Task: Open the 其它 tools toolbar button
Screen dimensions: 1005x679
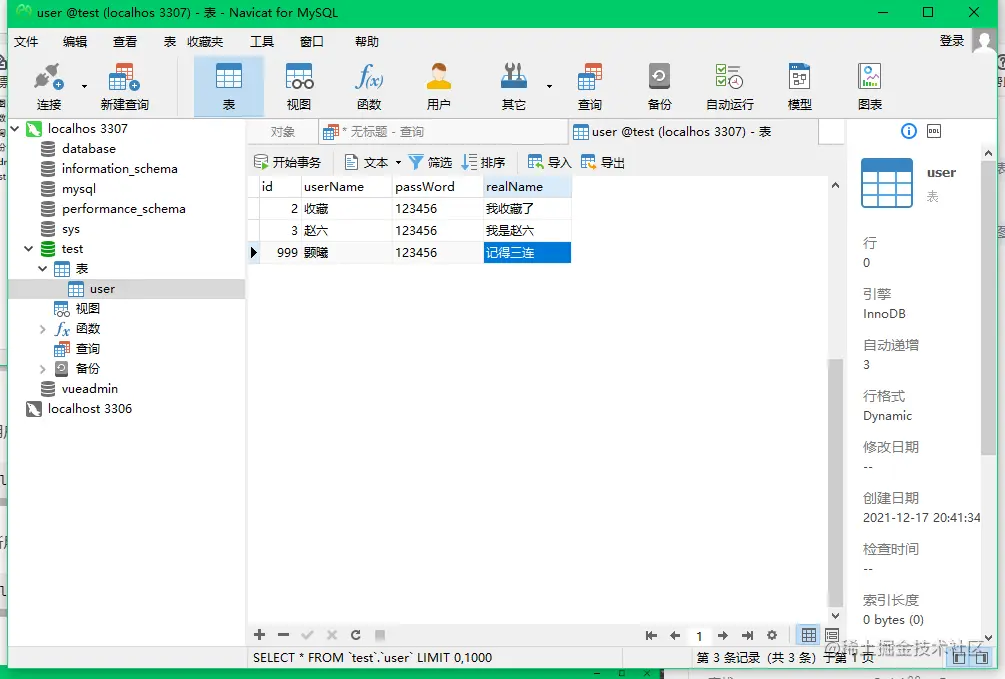Action: coord(513,87)
